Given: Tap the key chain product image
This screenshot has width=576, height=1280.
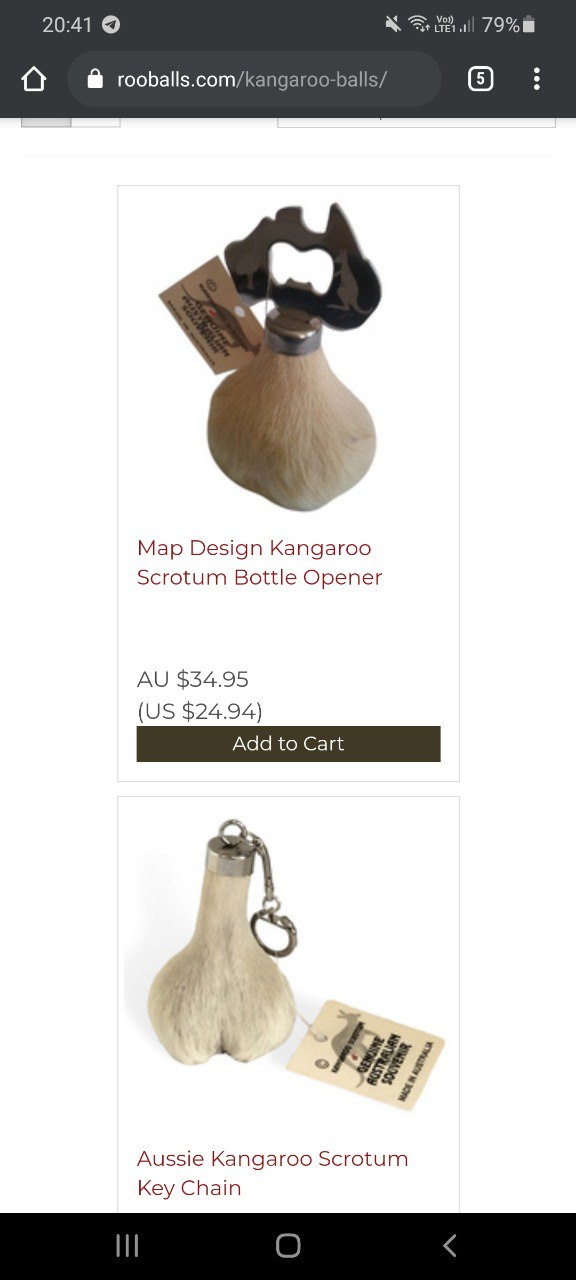Looking at the screenshot, I should coord(288,964).
